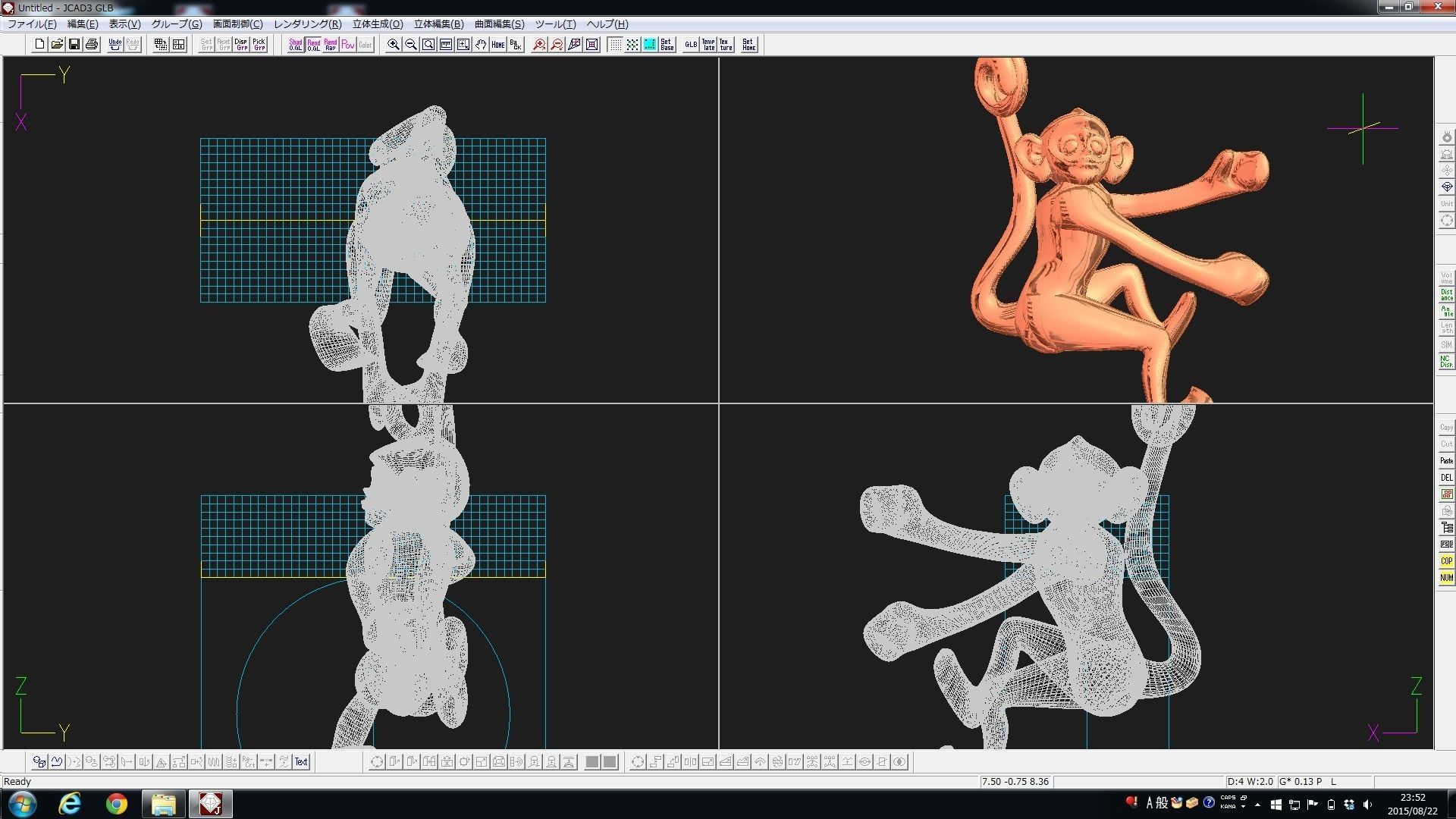Click the red zoom-in magnifier icon
Viewport: 1456px width, 819px height.
pos(539,45)
